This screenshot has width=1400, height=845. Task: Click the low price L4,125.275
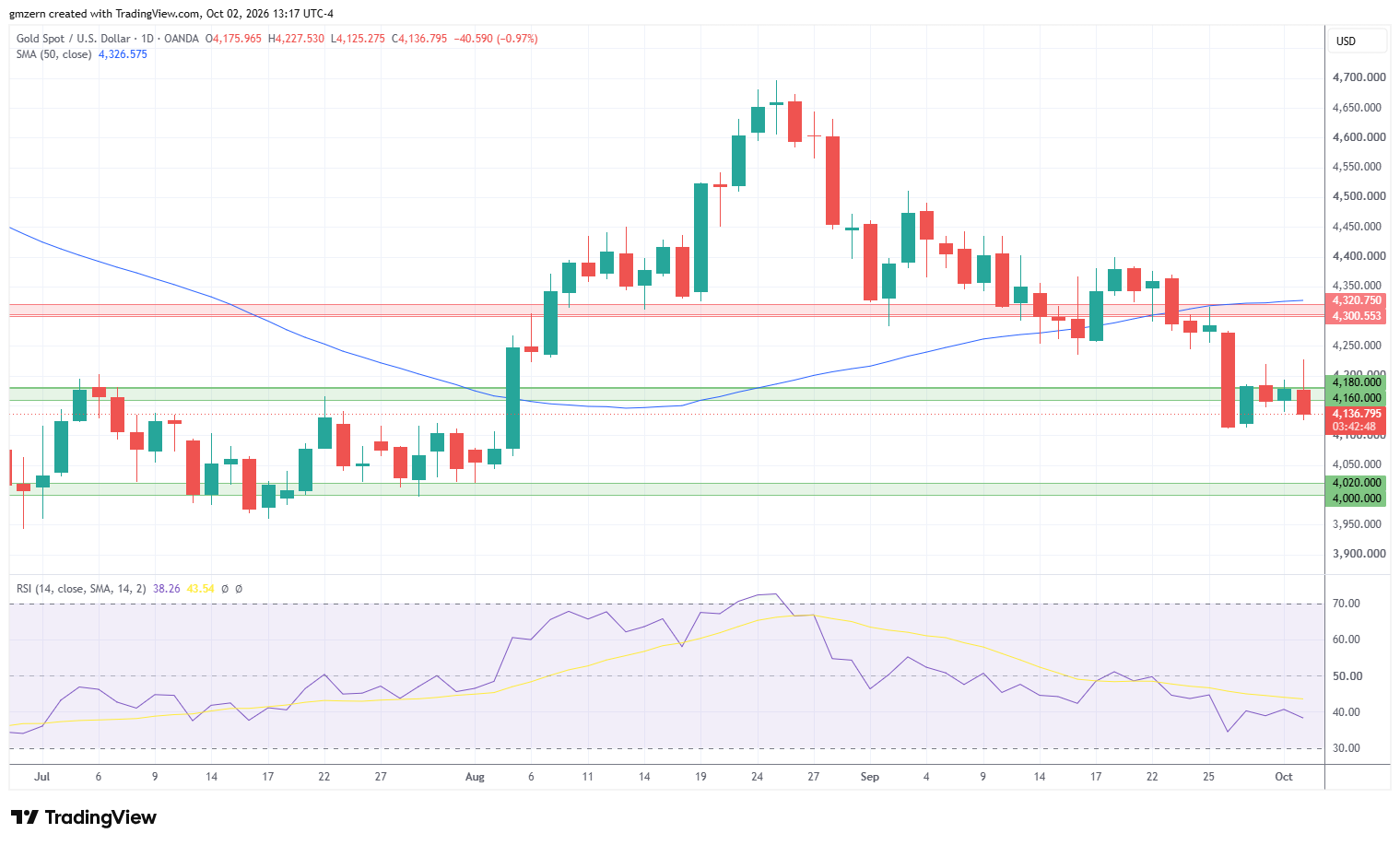click(358, 39)
